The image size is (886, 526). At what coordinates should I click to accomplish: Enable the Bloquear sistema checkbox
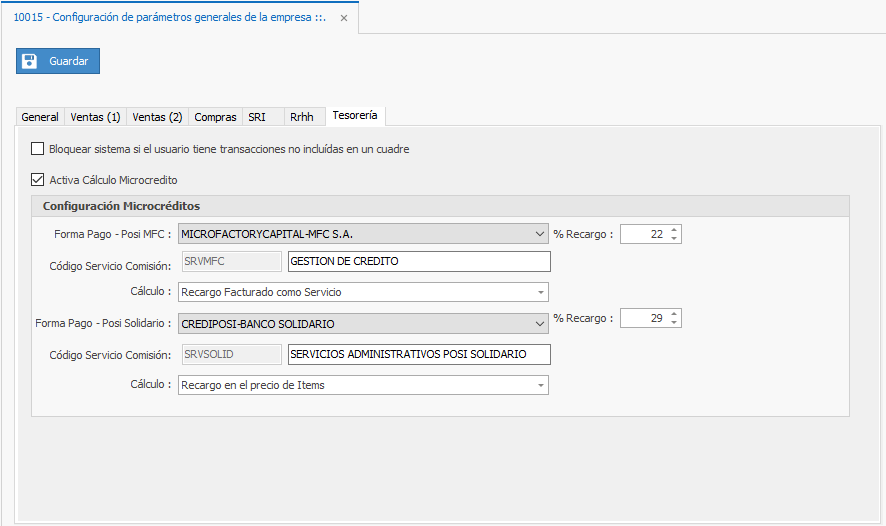click(x=38, y=149)
